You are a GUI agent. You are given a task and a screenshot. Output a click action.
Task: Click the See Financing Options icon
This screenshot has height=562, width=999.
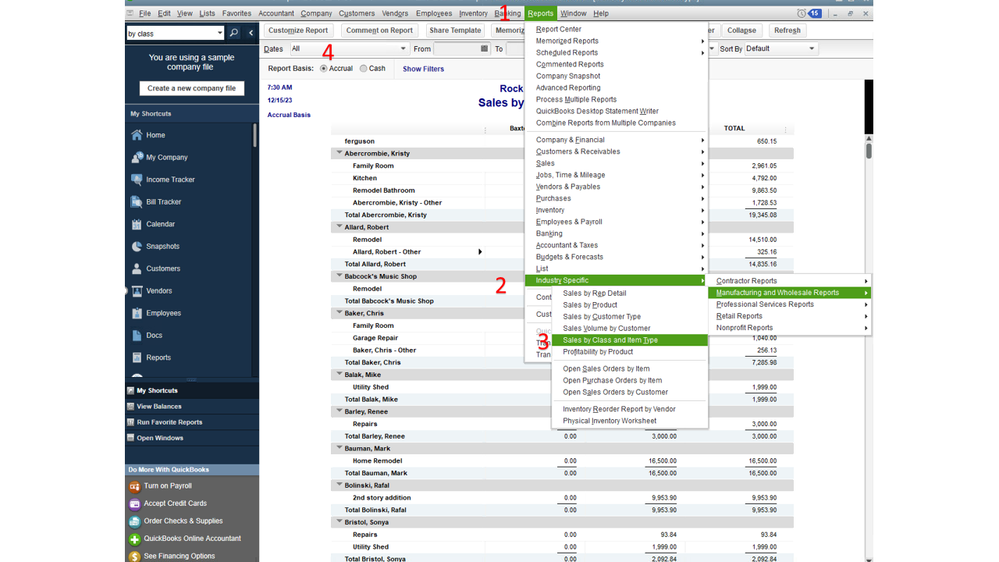[134, 556]
